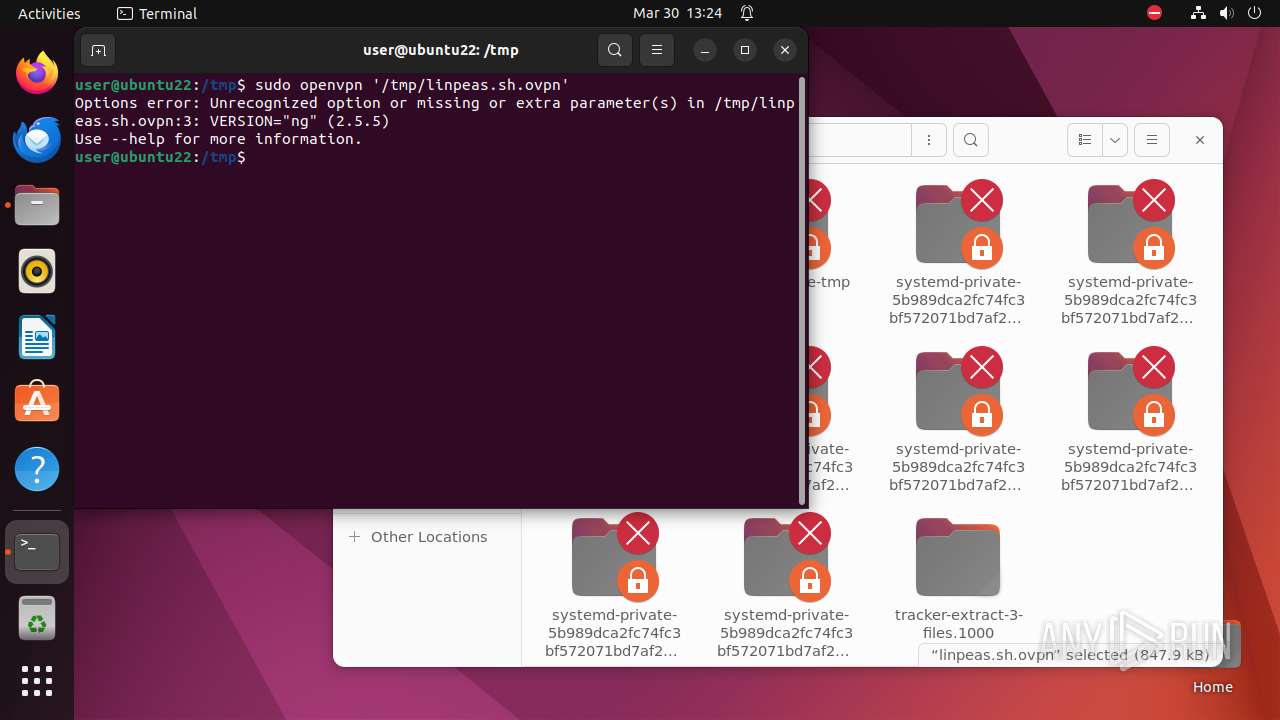The width and height of the screenshot is (1280, 720).
Task: Maximize the Terminal window
Action: pos(745,50)
